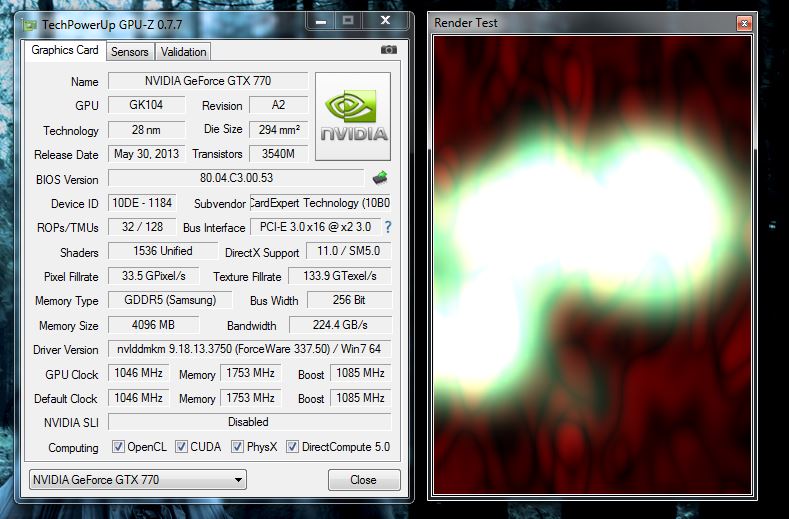Click the DirectX Support 11.0 / SM5.0 value
789x519 pixels.
tap(348, 251)
